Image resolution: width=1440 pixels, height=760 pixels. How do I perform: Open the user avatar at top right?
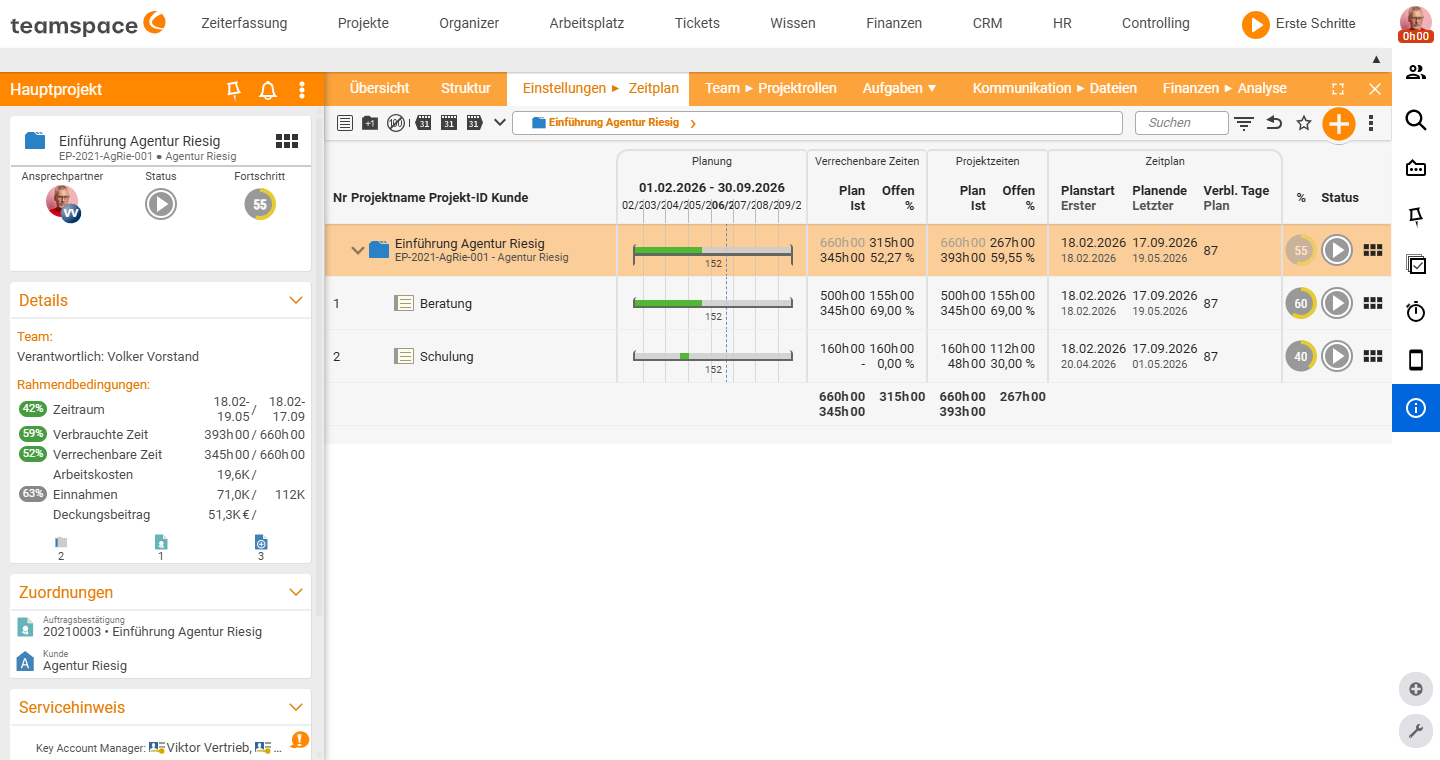click(x=1416, y=24)
